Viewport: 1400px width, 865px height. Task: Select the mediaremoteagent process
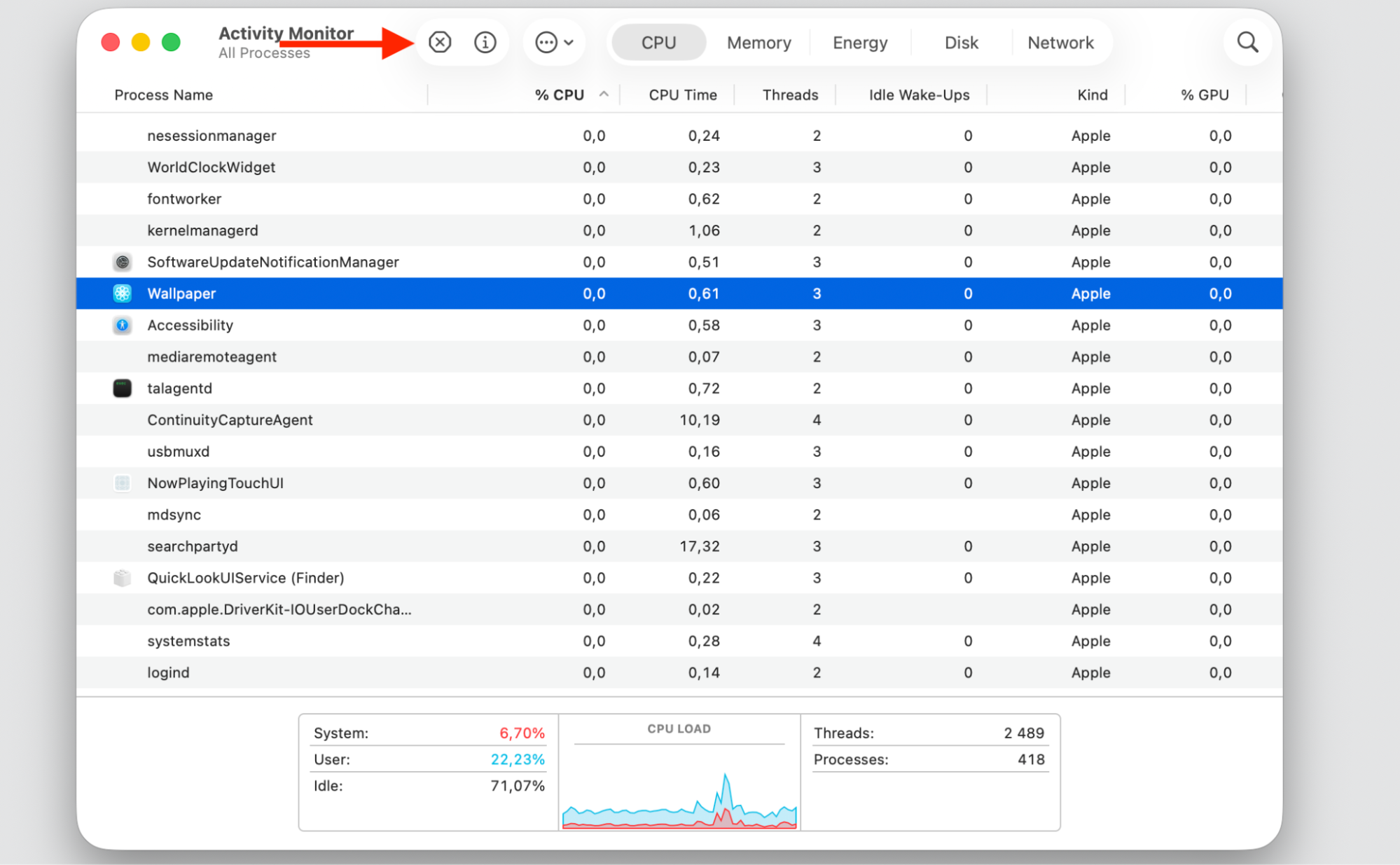point(679,357)
